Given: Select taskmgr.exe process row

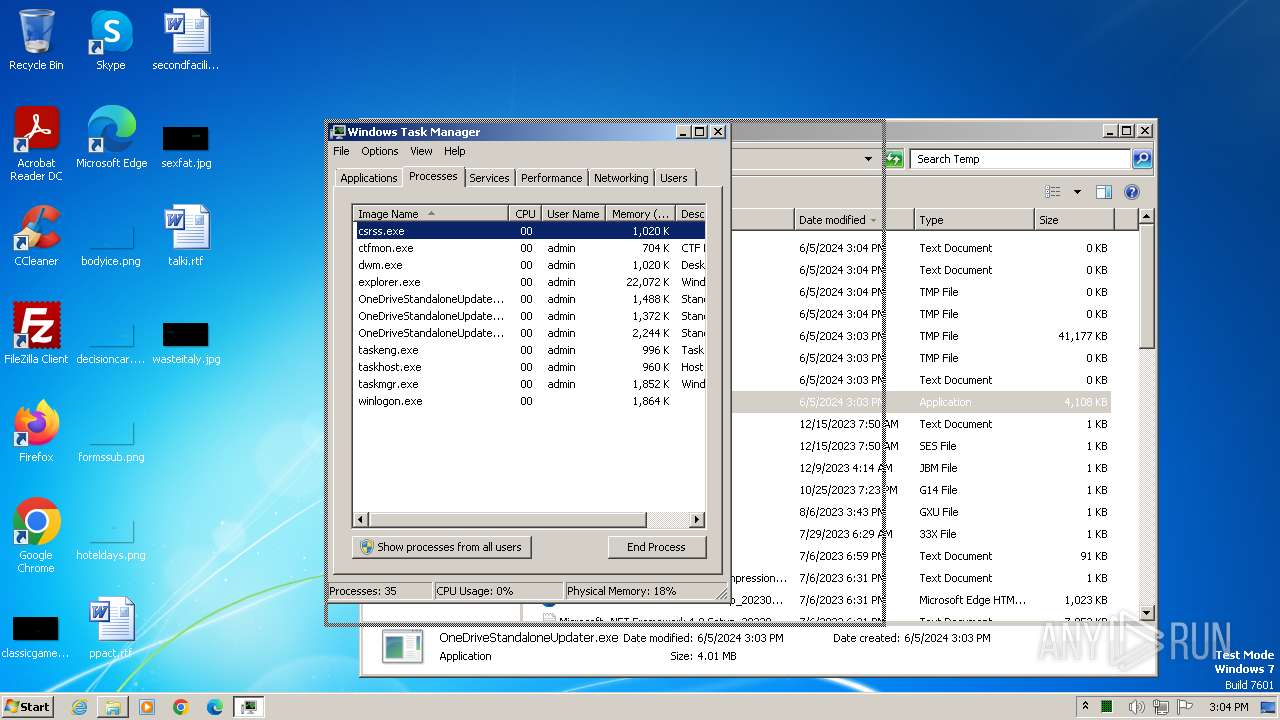Looking at the screenshot, I should [x=529, y=384].
